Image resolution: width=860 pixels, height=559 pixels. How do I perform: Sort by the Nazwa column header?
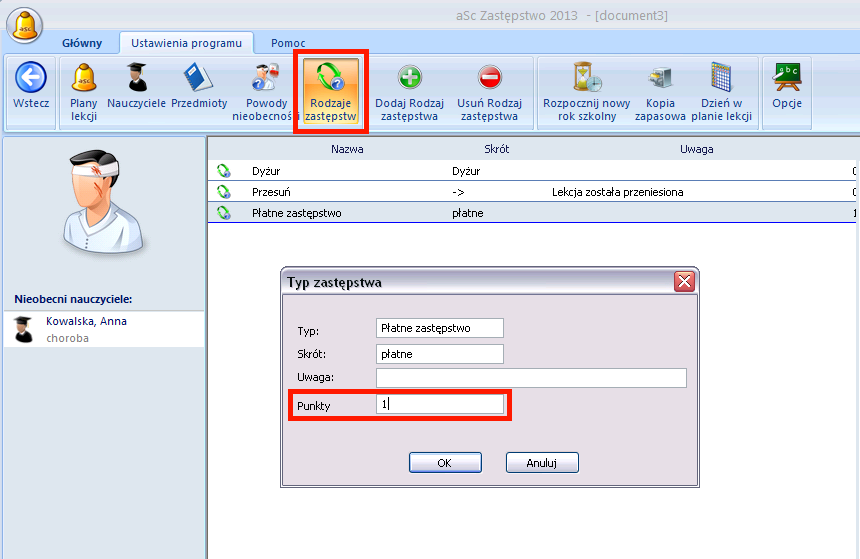click(347, 149)
